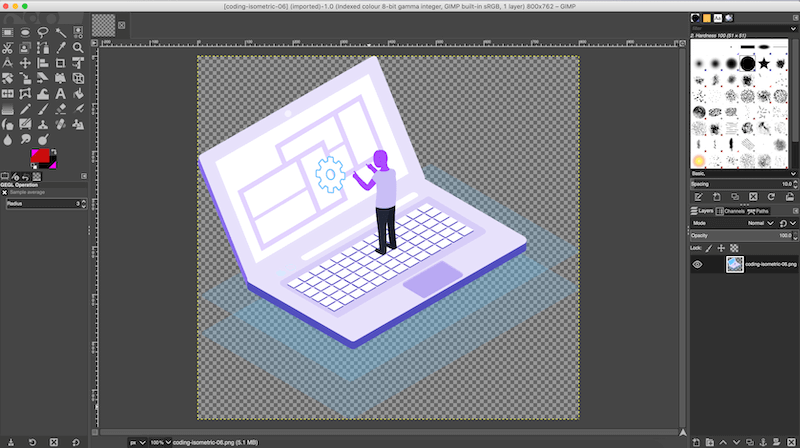Select the Ellipse Select tool
Screen dimensions: 800x448
pyautogui.click(x=25, y=32)
